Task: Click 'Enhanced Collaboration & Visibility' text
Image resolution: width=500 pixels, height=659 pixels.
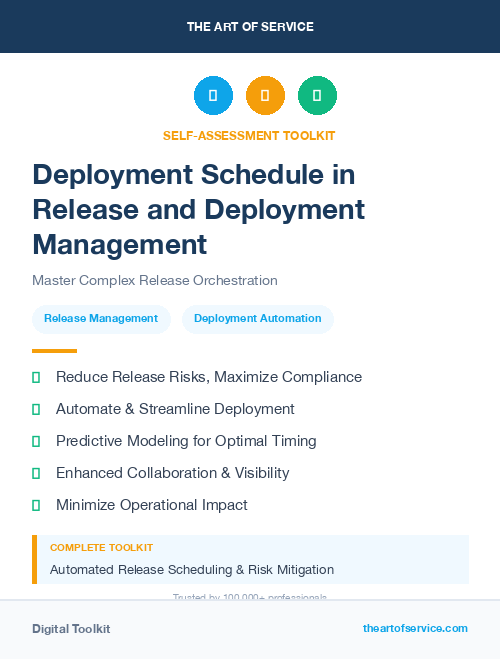Action: (173, 473)
